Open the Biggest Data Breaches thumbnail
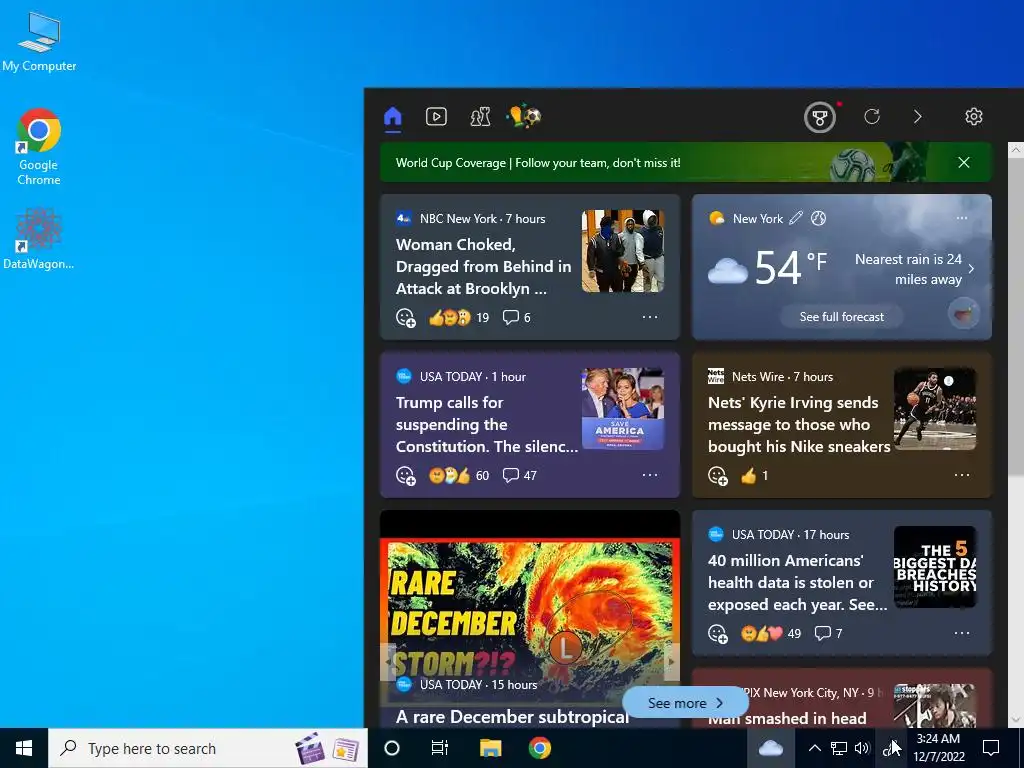Image resolution: width=1024 pixels, height=768 pixels. [x=935, y=567]
